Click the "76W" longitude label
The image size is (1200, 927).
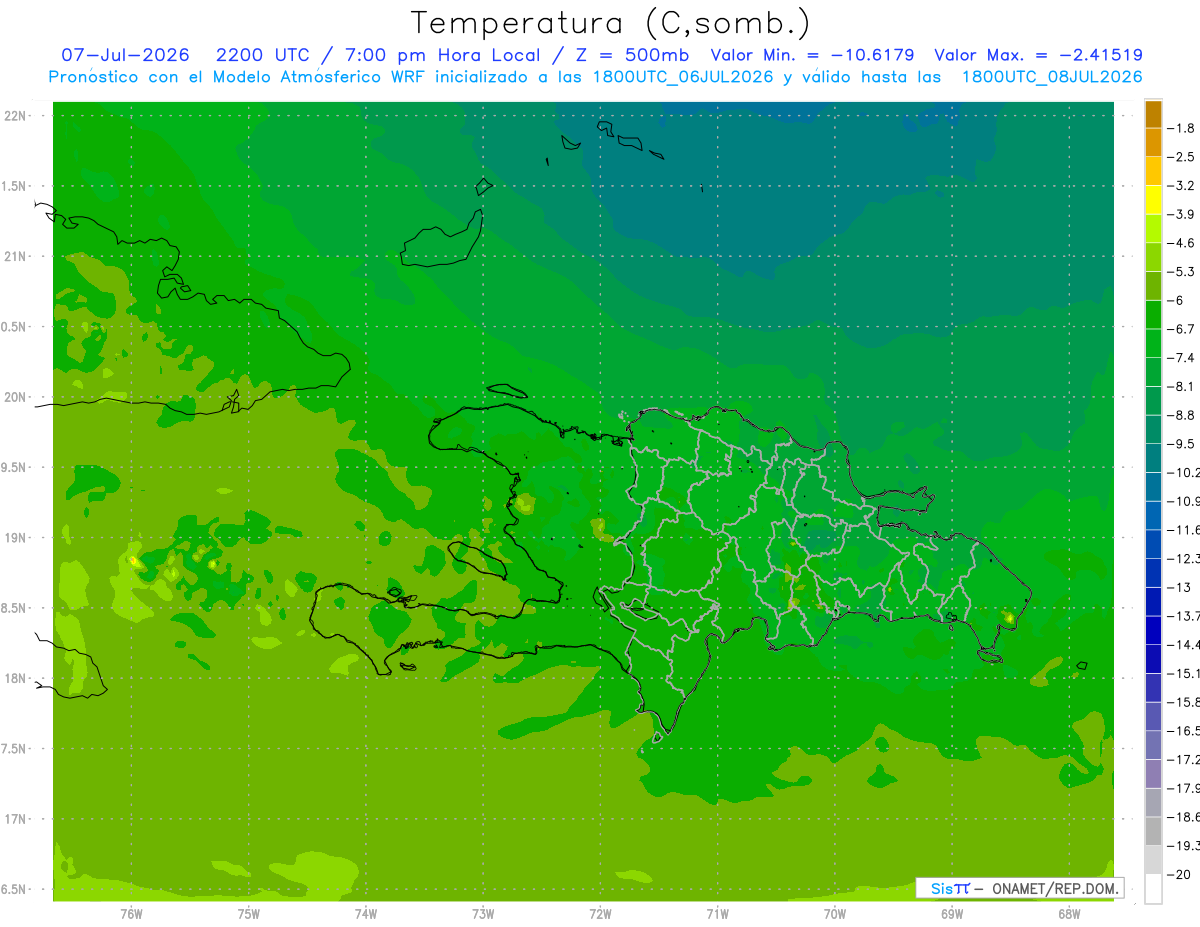(x=131, y=914)
